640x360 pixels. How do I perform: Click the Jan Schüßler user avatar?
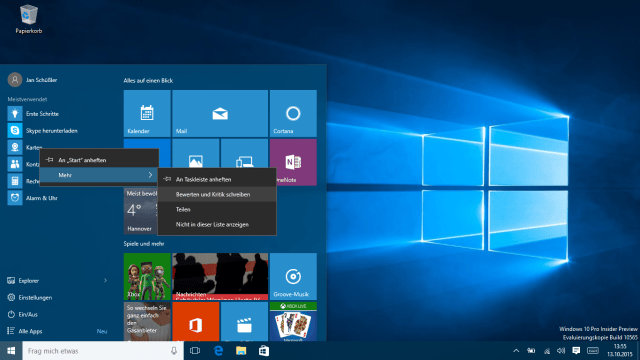click(15, 80)
